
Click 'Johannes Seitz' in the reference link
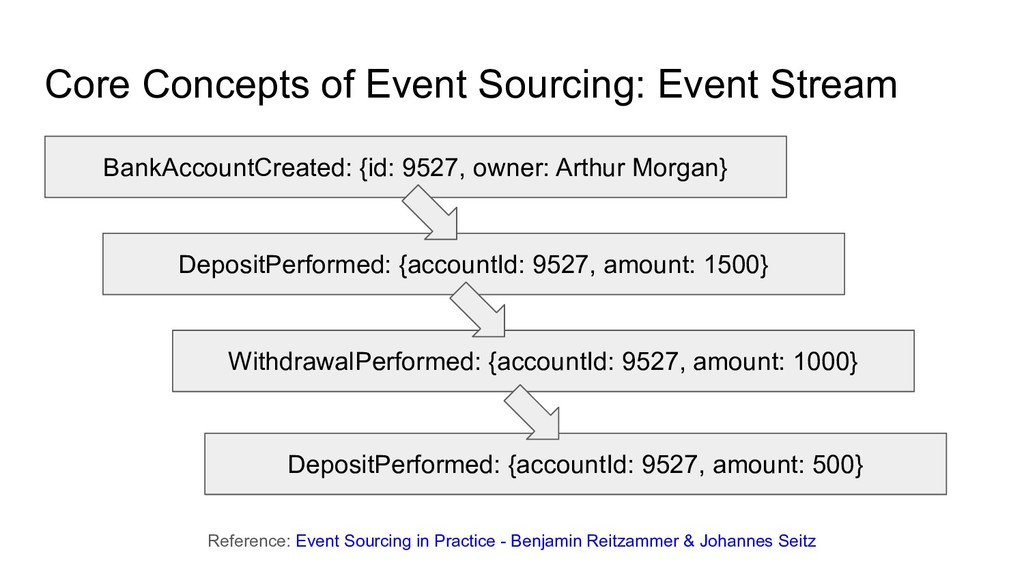(758, 541)
